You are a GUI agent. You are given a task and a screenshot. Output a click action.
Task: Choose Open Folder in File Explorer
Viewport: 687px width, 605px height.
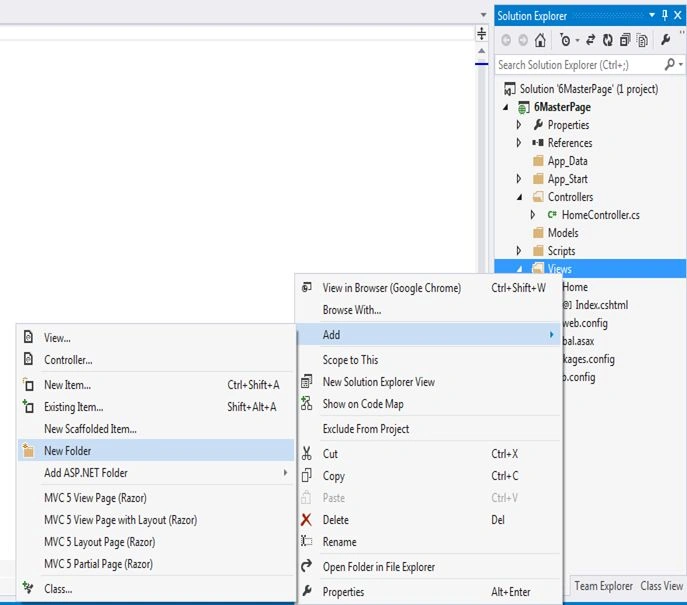tap(428, 566)
